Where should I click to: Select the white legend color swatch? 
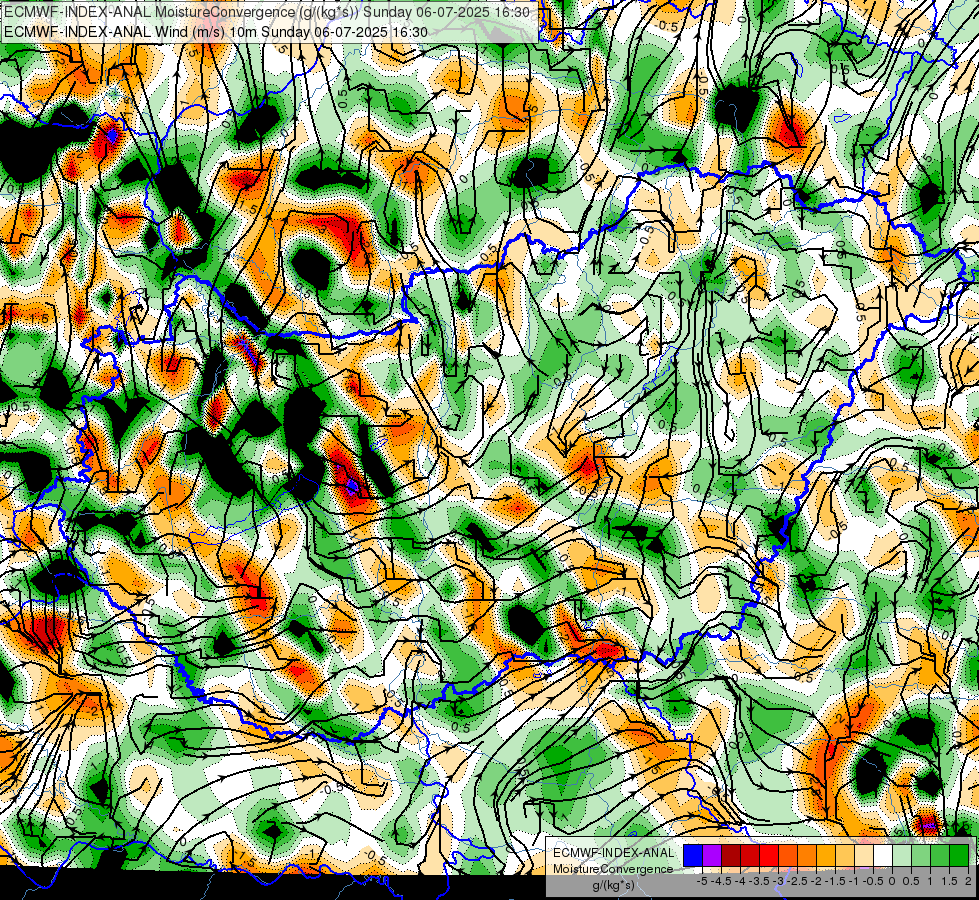(883, 856)
